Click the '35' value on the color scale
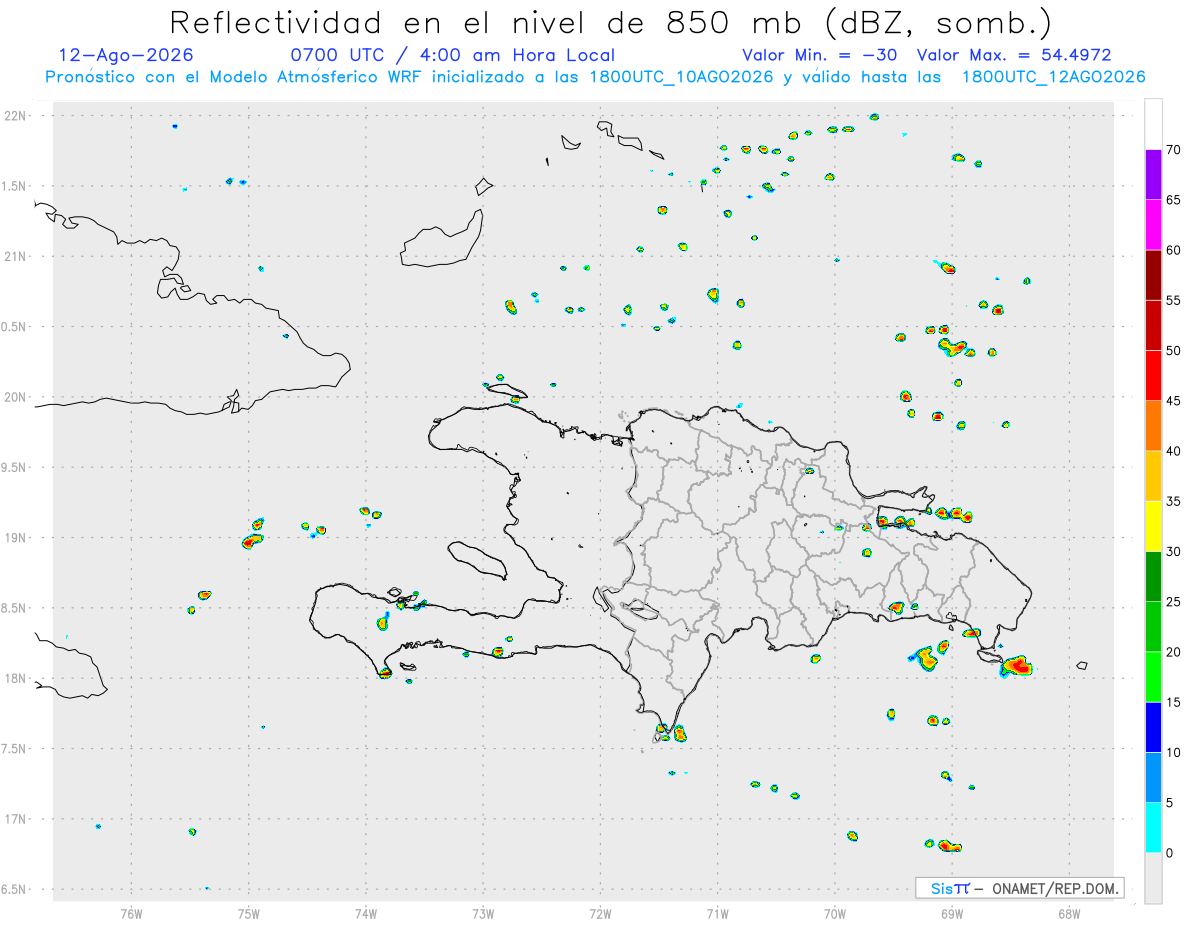1200x927 pixels. pyautogui.click(x=1174, y=501)
